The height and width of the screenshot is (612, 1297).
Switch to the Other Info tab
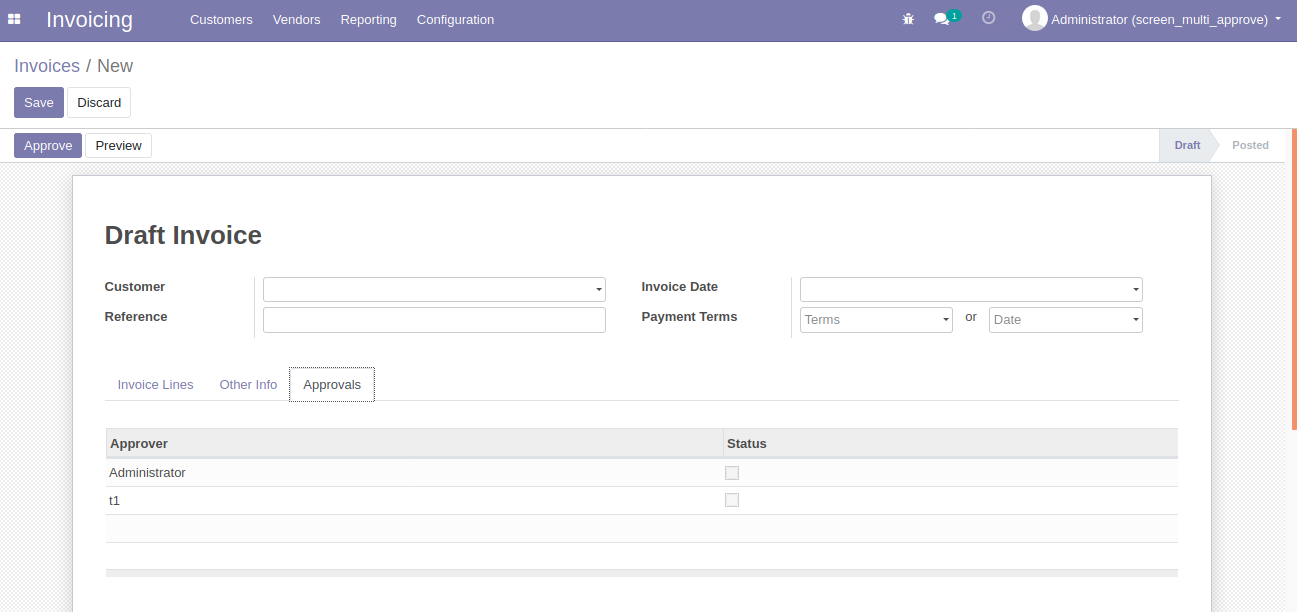[248, 384]
